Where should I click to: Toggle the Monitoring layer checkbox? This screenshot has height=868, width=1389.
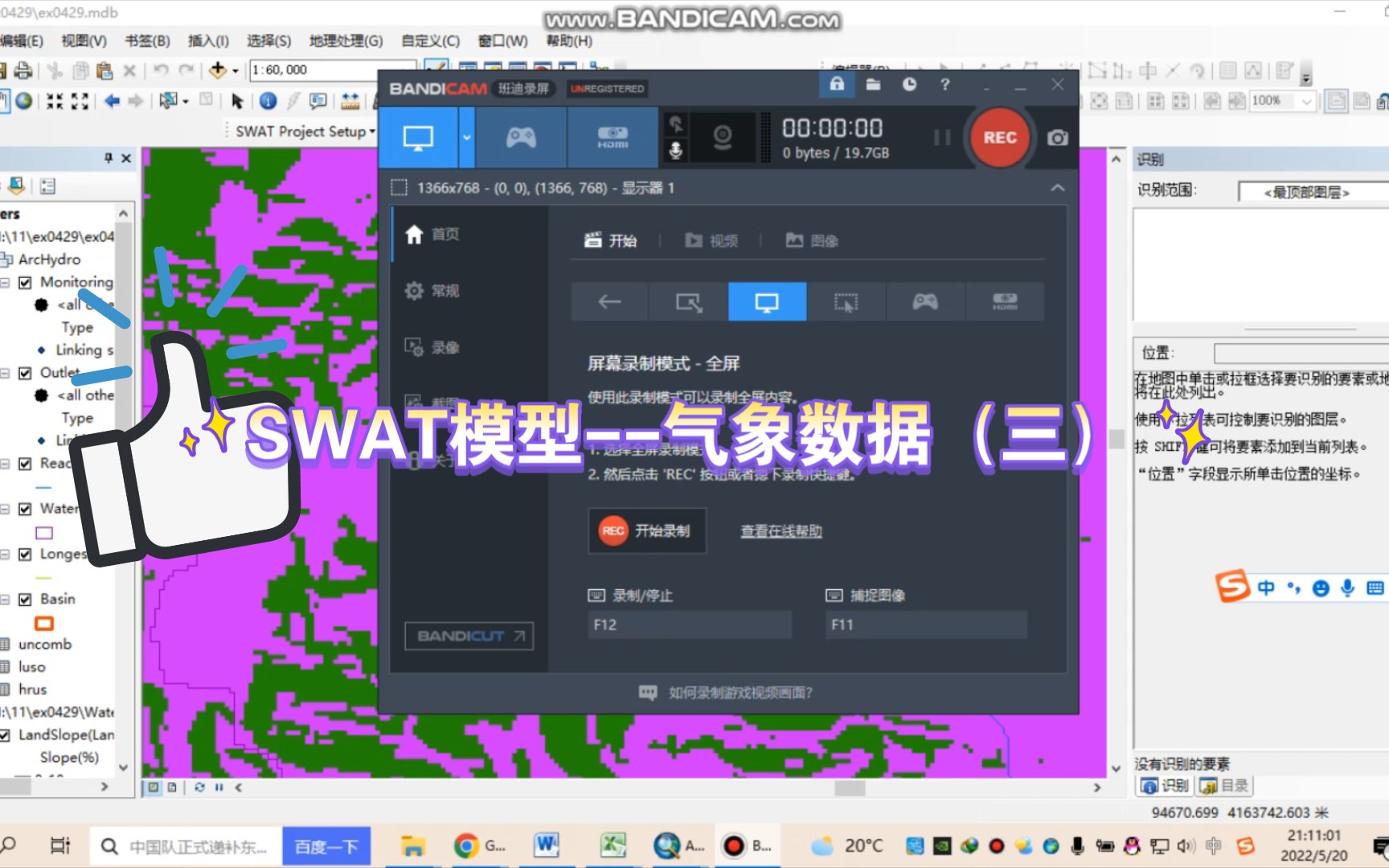click(25, 283)
